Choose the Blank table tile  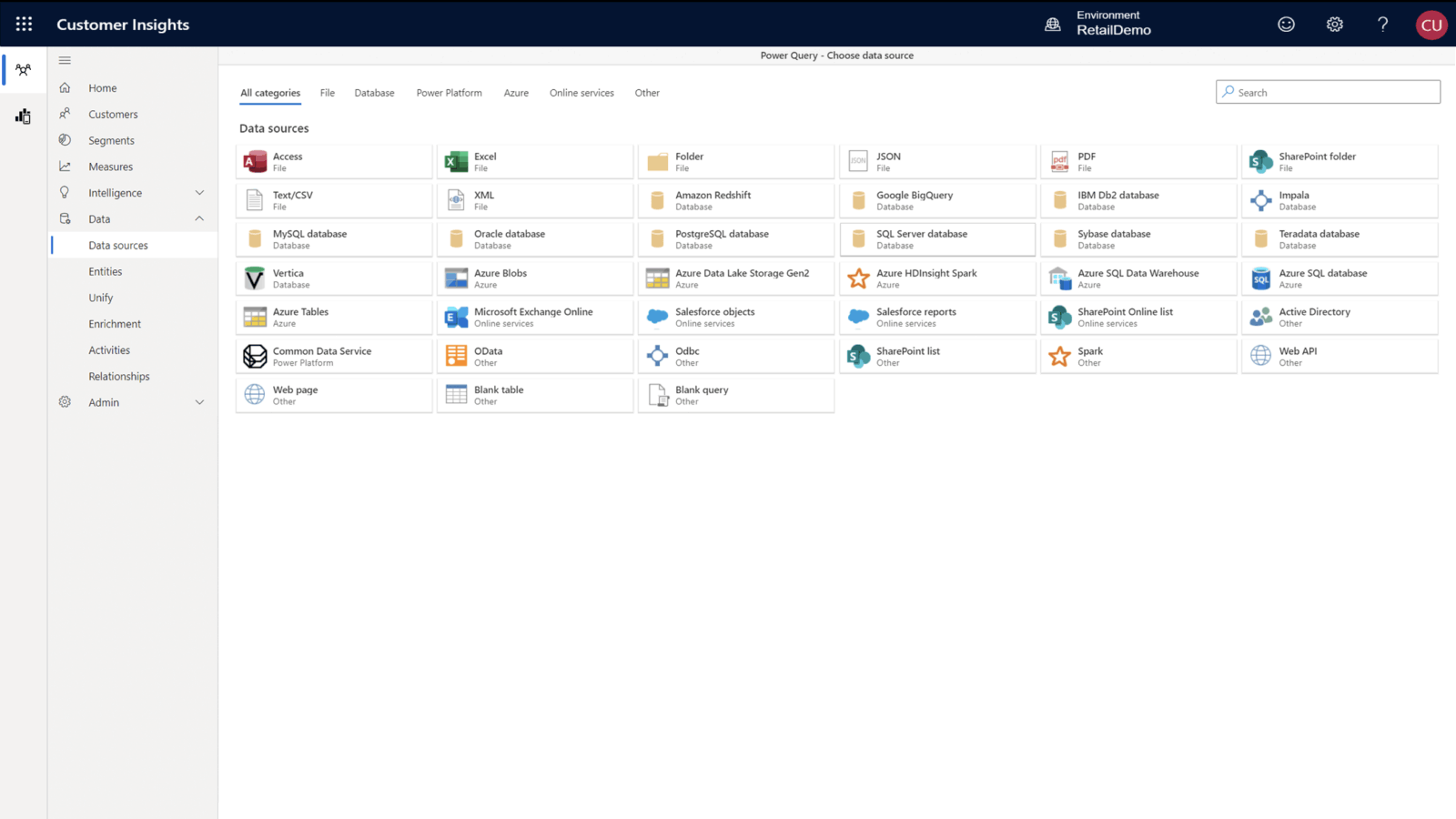535,395
